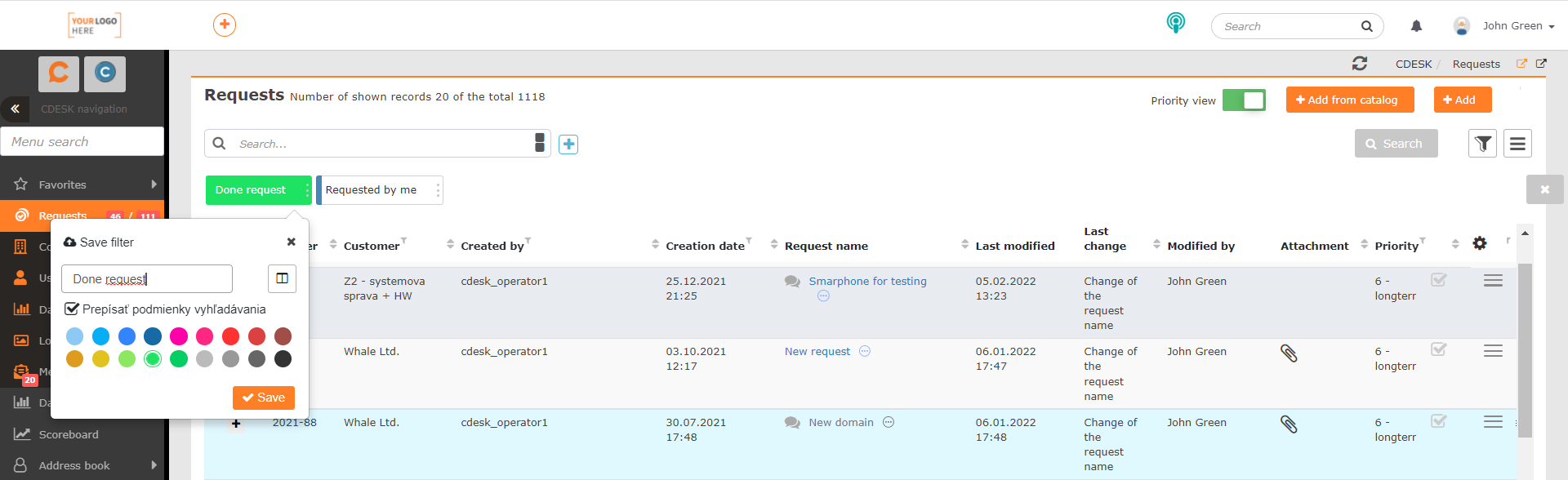Click the magnifier in the top search box
The width and height of the screenshot is (1568, 480).
[1366, 26]
